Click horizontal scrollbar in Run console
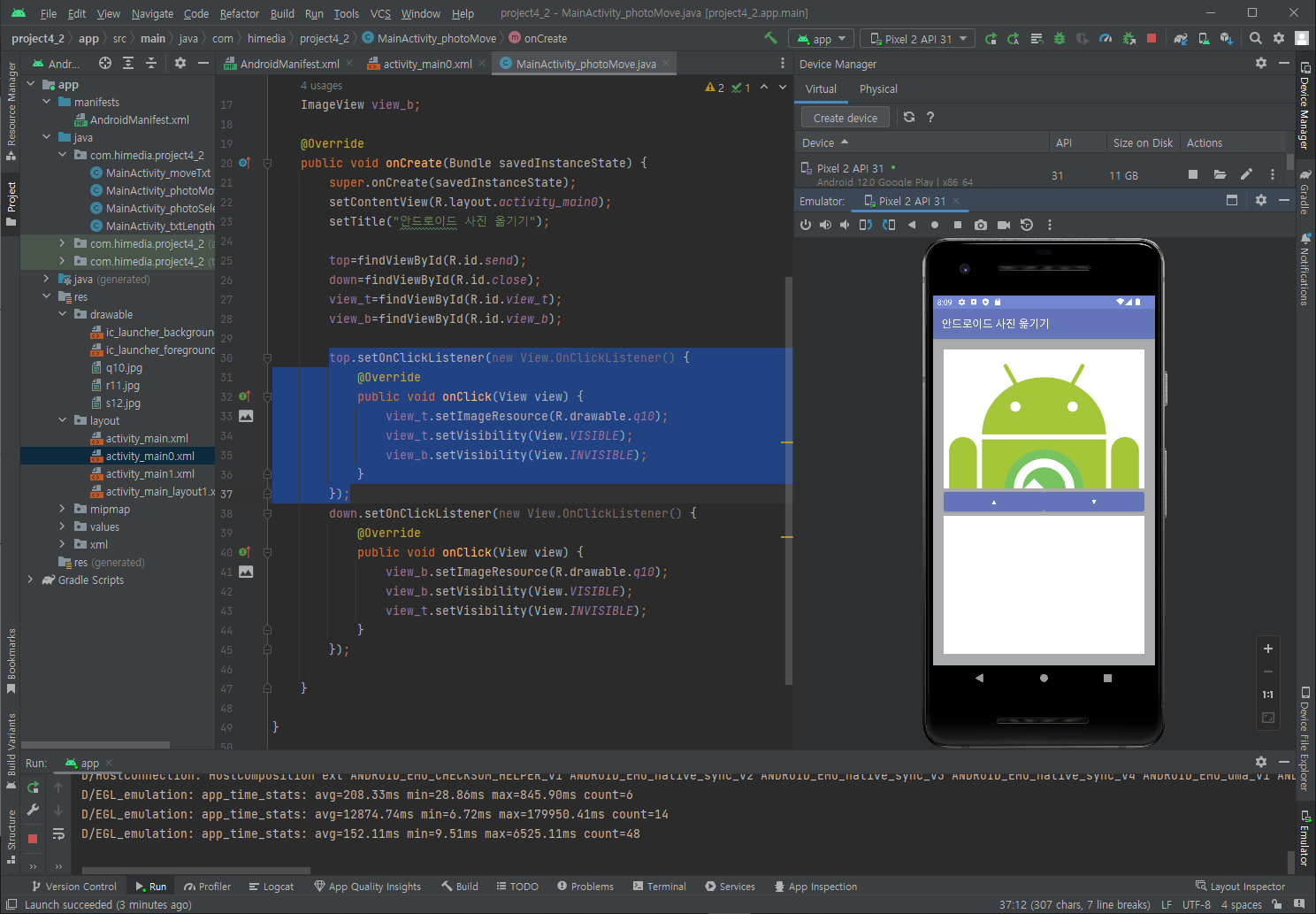 coord(195,870)
